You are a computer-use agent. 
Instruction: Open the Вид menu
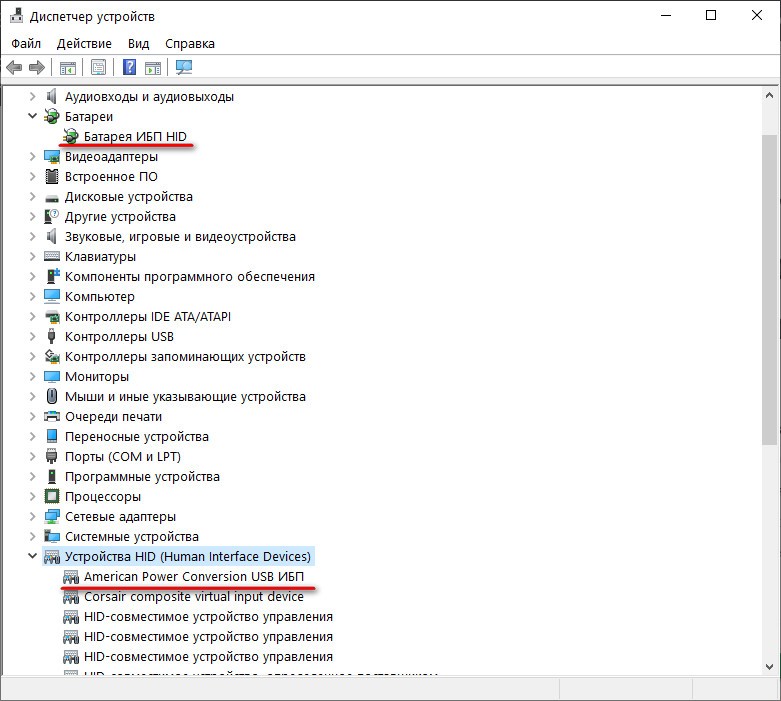click(x=138, y=43)
